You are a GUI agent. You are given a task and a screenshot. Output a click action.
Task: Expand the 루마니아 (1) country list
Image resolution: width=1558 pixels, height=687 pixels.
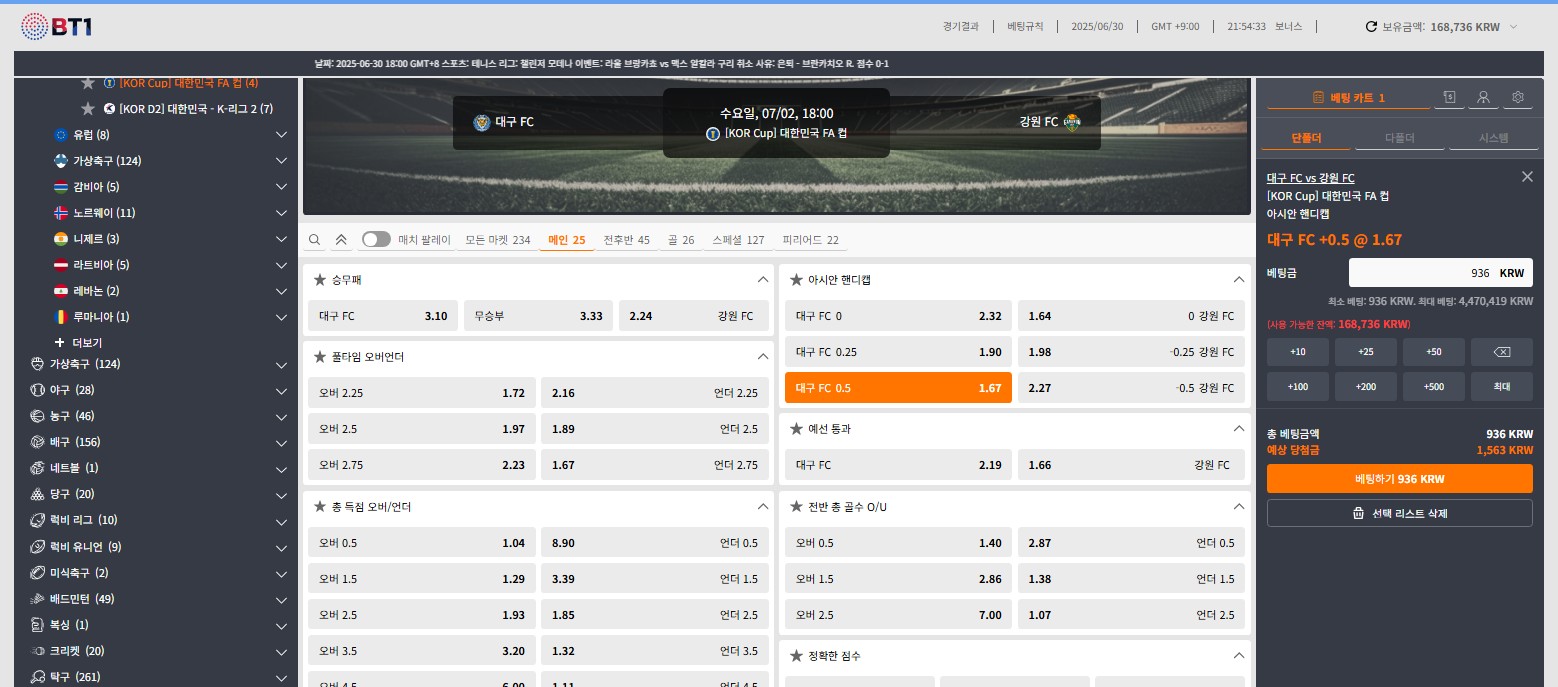281,317
